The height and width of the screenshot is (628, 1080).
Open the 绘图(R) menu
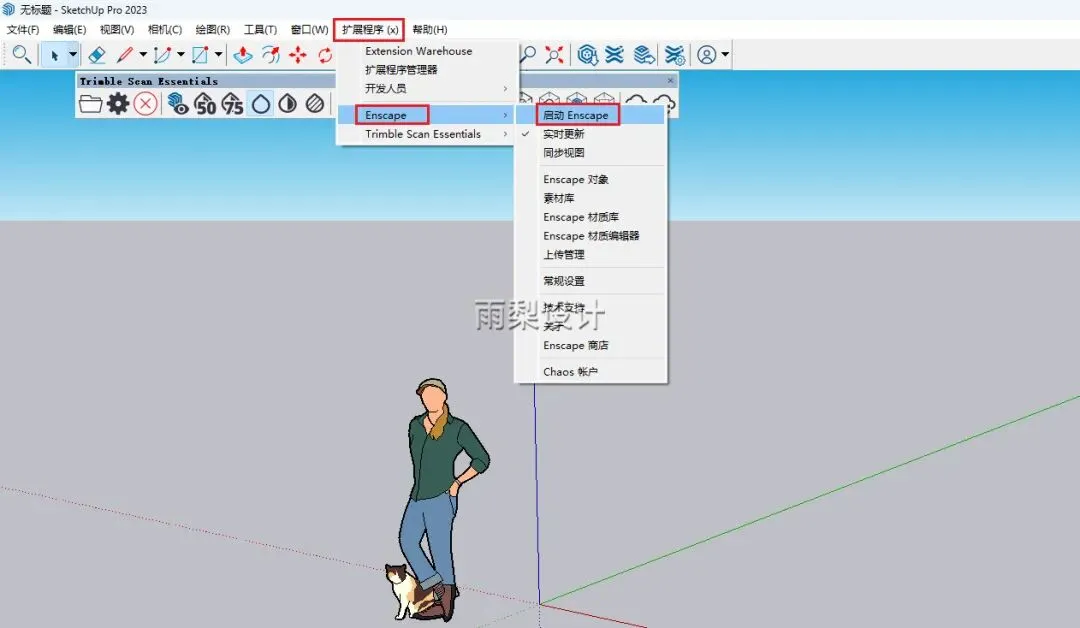point(213,30)
